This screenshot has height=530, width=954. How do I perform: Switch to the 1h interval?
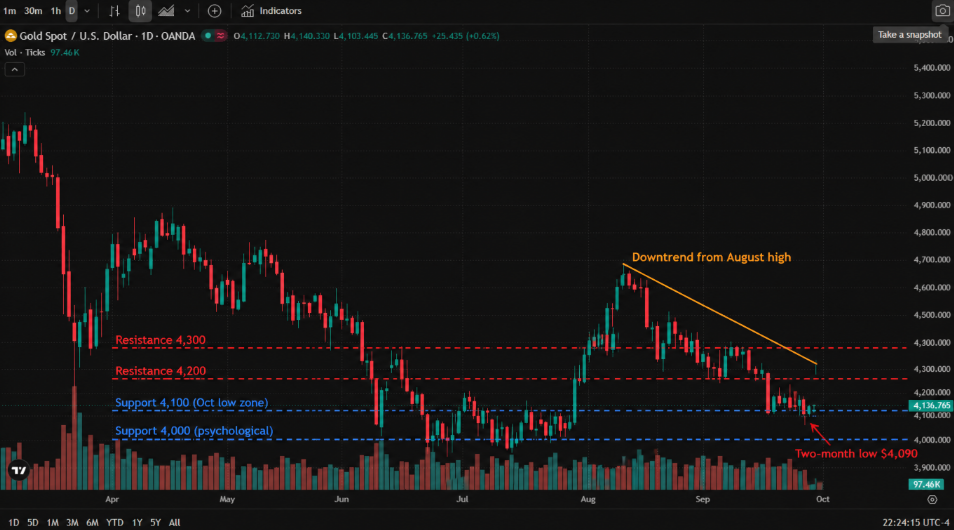tap(55, 11)
